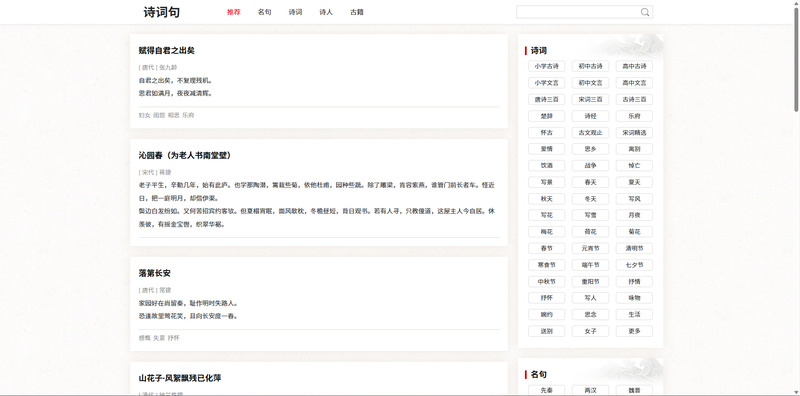The width and height of the screenshot is (800, 396).
Task: Choose the 怀古 category
Action: [546, 133]
